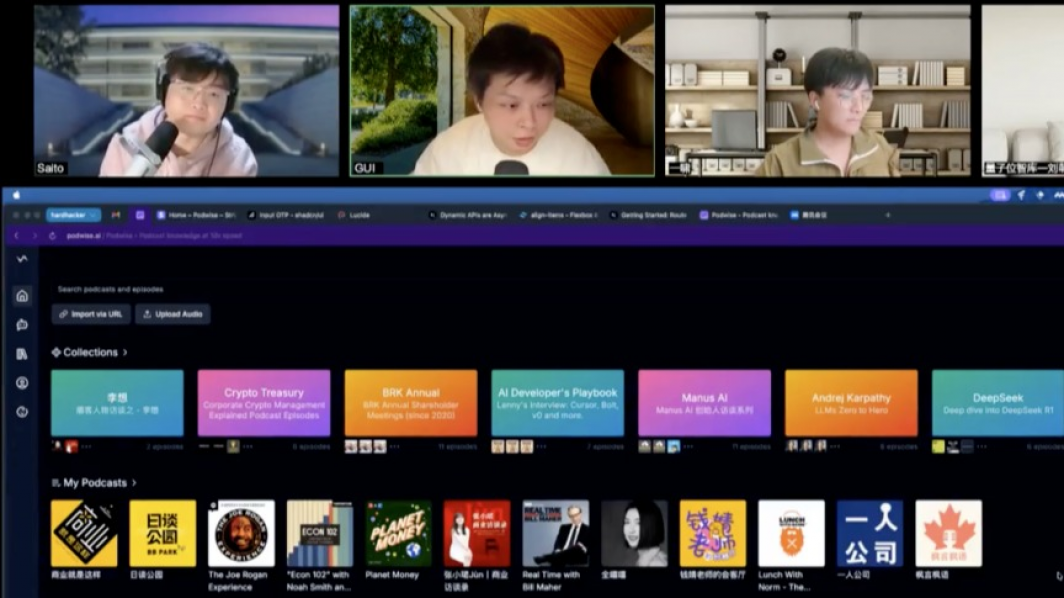The width and height of the screenshot is (1064, 598).
Task: Click the account profile sidebar icon
Action: click(22, 383)
